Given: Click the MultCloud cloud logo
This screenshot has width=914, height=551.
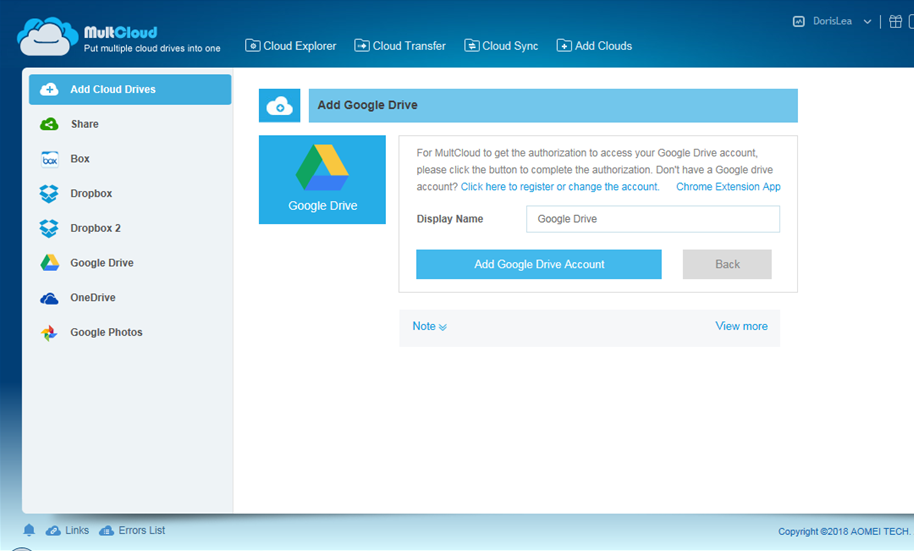Looking at the screenshot, I should click(48, 37).
